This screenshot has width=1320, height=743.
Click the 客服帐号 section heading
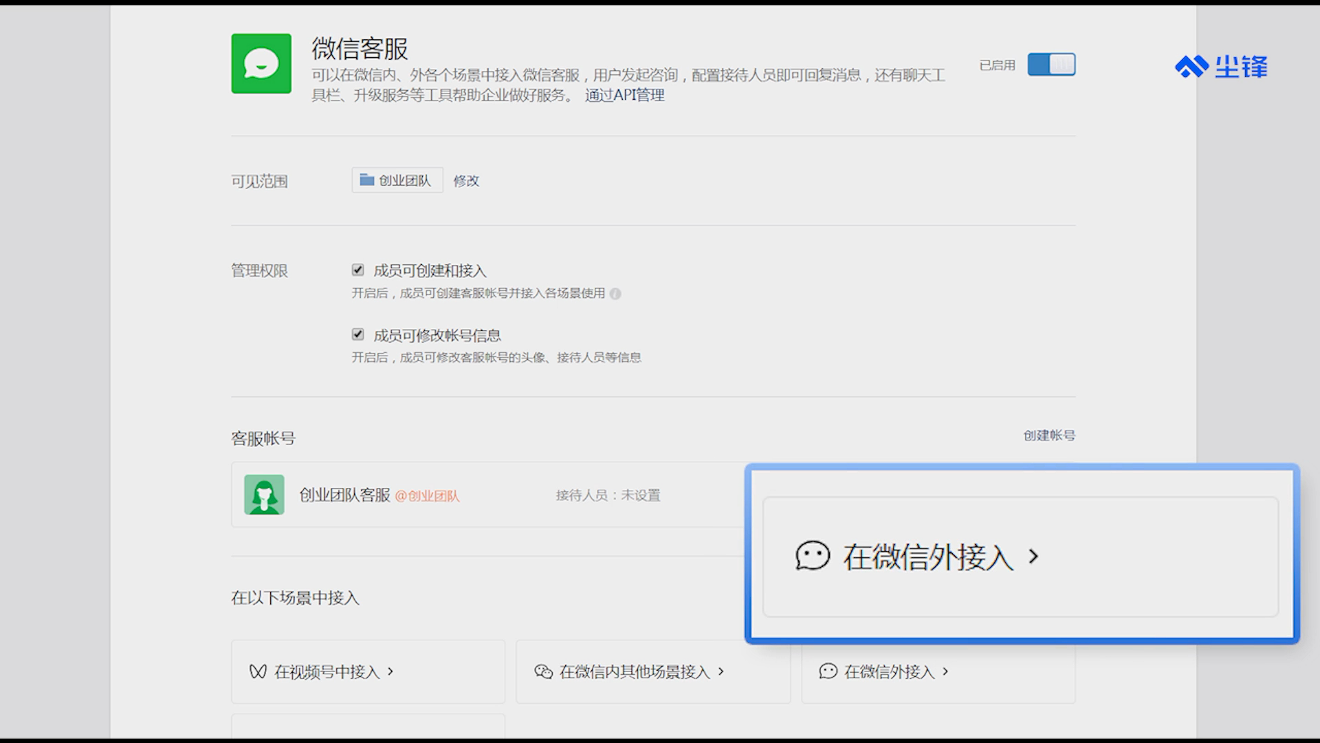click(263, 438)
